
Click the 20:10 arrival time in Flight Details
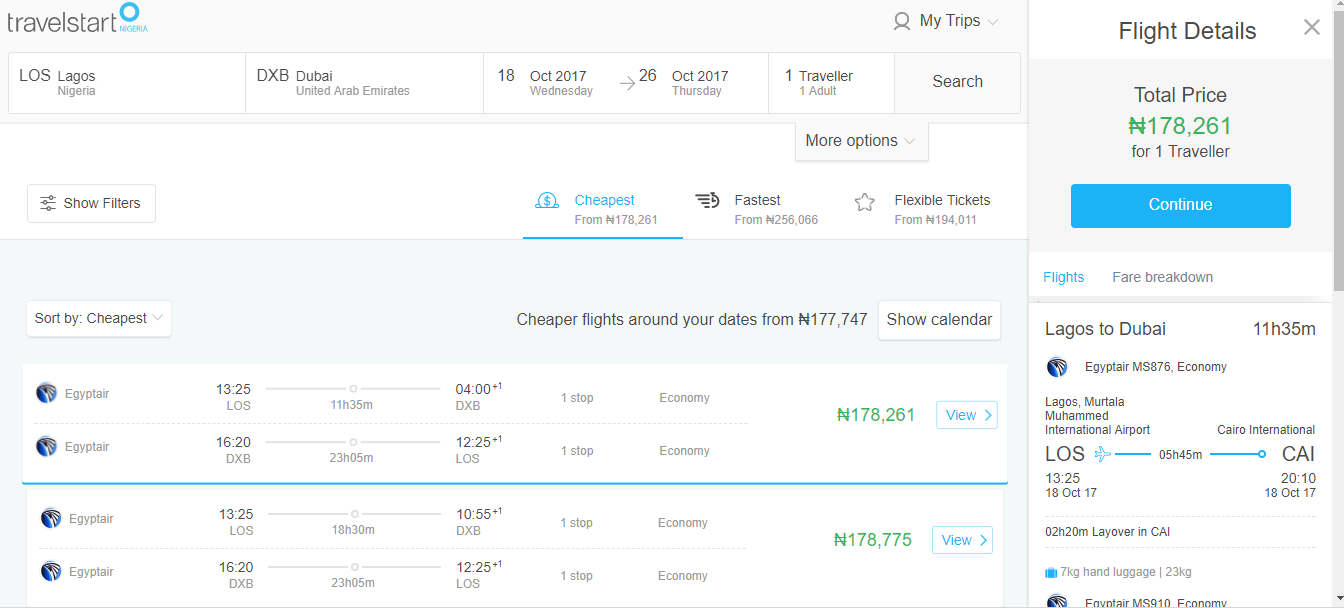tap(1299, 478)
